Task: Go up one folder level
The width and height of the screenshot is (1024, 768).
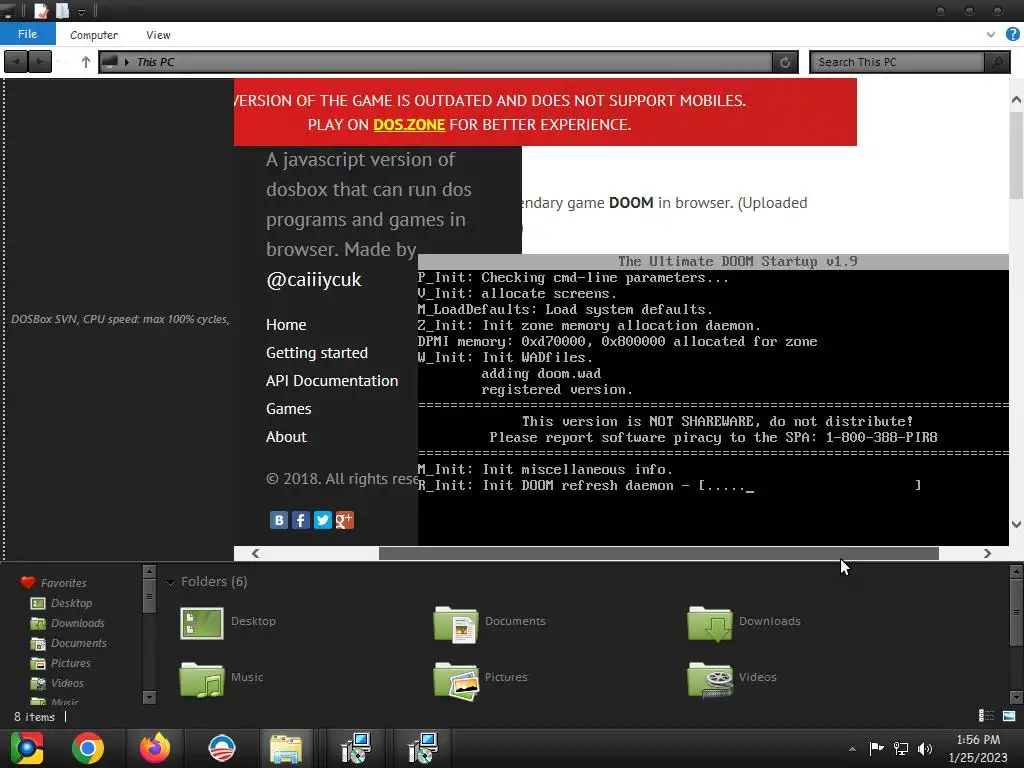Action: click(x=86, y=62)
